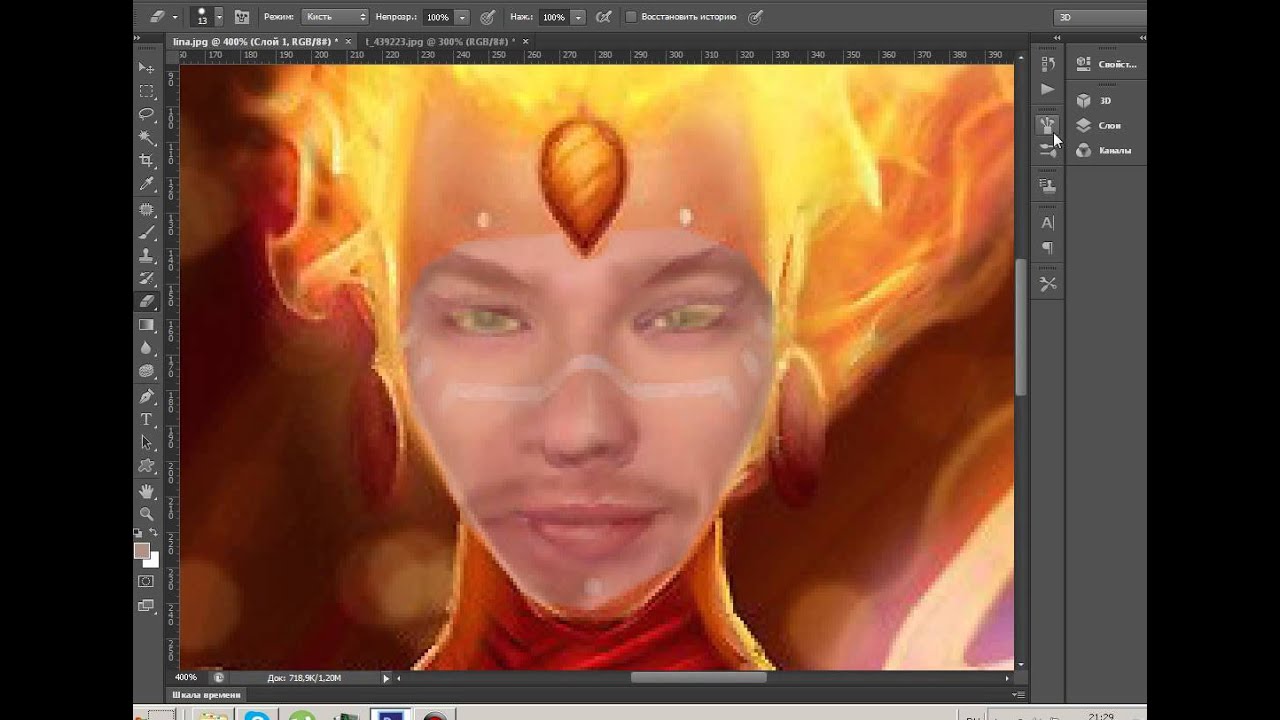Select the Move tool
The width and height of the screenshot is (1280, 720).
coord(146,67)
